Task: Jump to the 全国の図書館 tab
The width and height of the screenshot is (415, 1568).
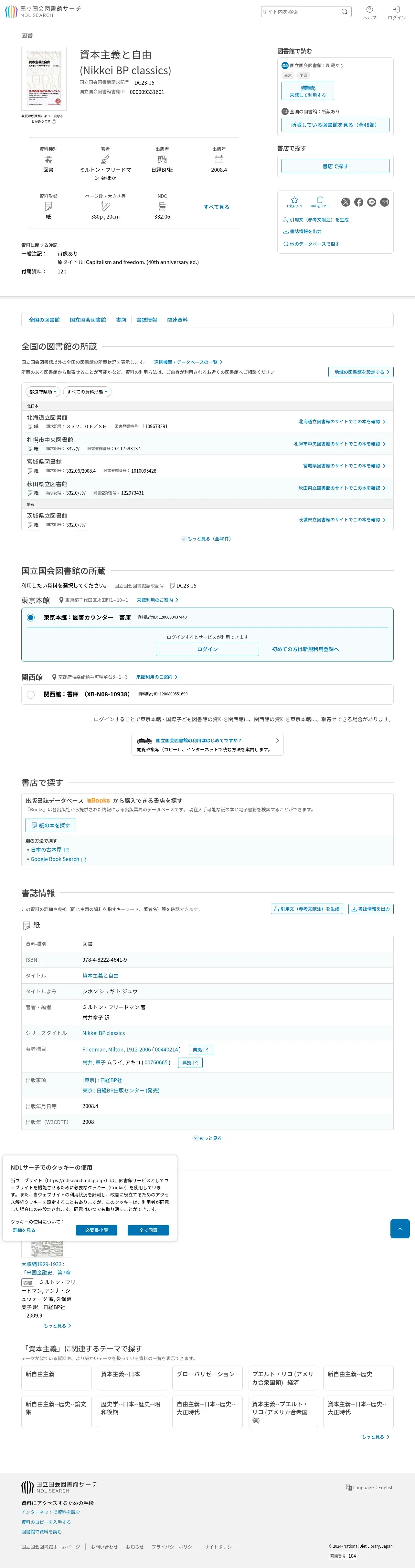Action: [x=45, y=320]
